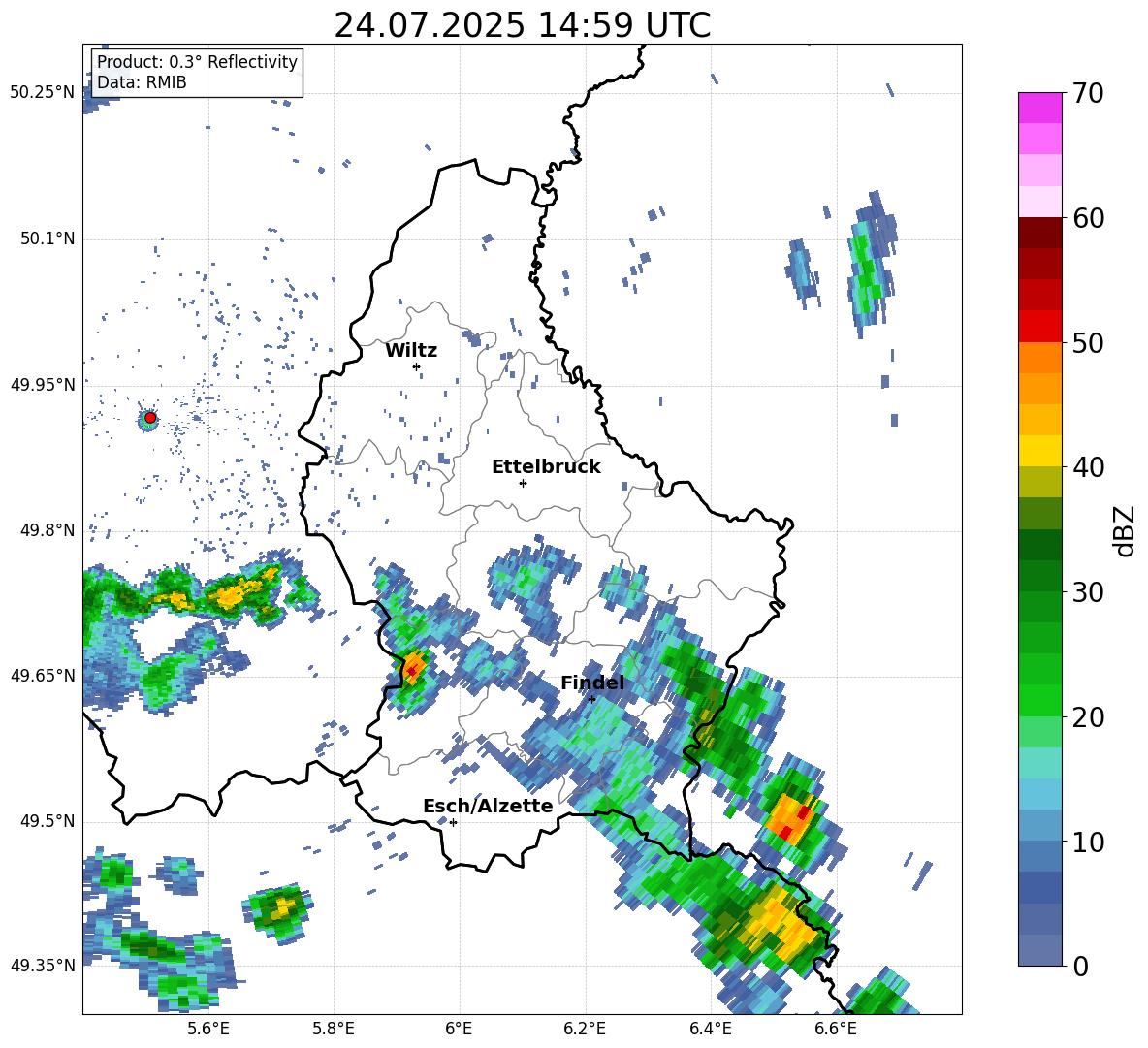
Task: Click the Findel location cross marker
Action: [591, 699]
